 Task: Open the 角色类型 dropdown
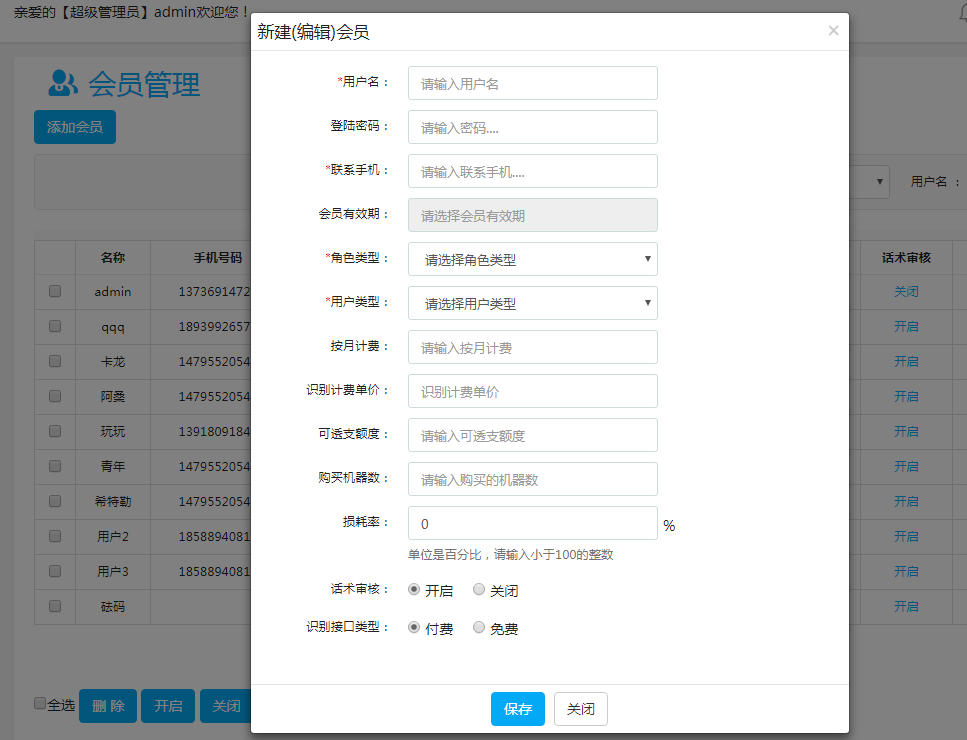pyautogui.click(x=532, y=259)
